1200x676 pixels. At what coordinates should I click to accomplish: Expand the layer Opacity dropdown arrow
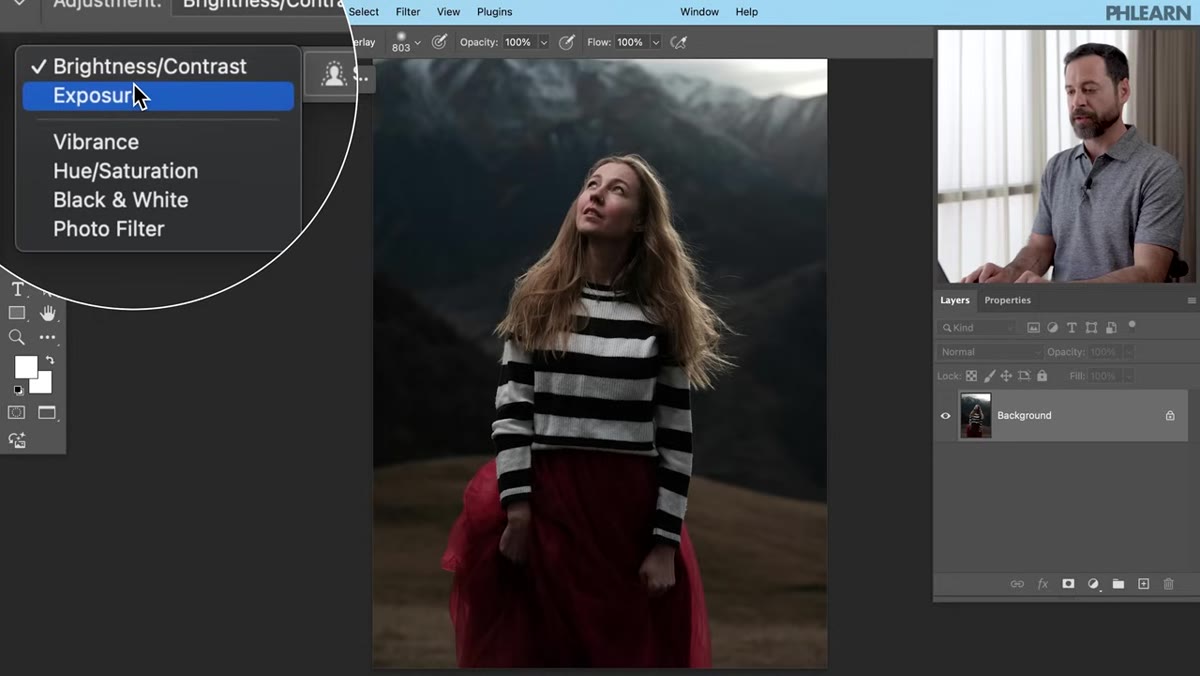click(x=1128, y=352)
